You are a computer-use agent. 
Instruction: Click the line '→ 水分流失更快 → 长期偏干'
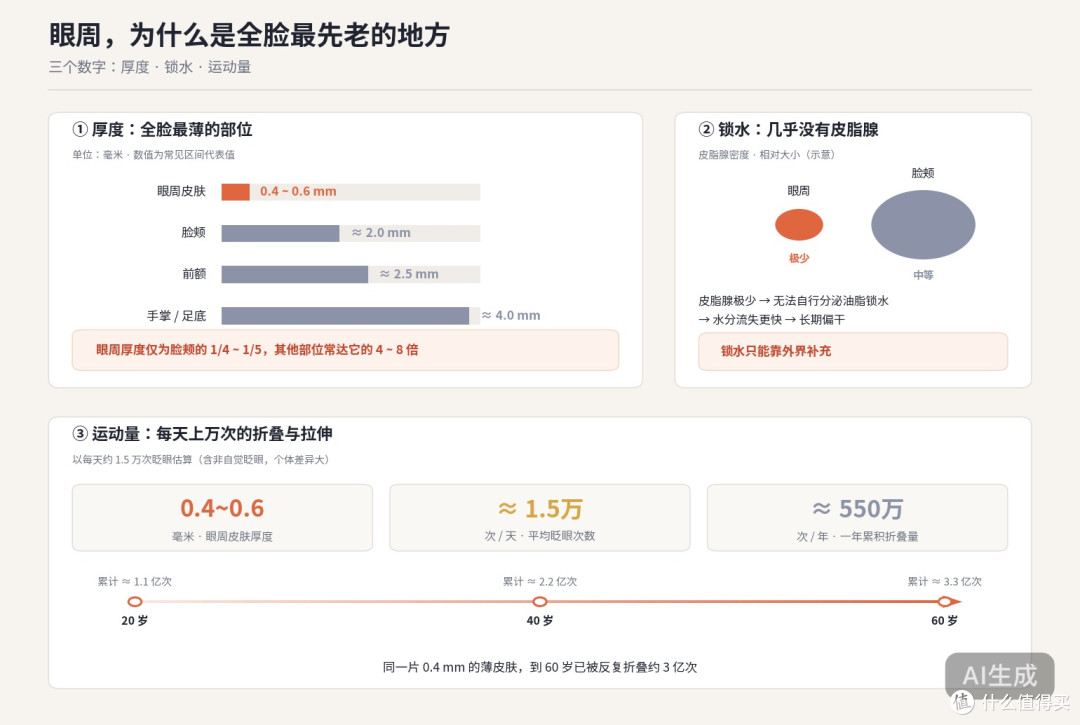[771, 319]
